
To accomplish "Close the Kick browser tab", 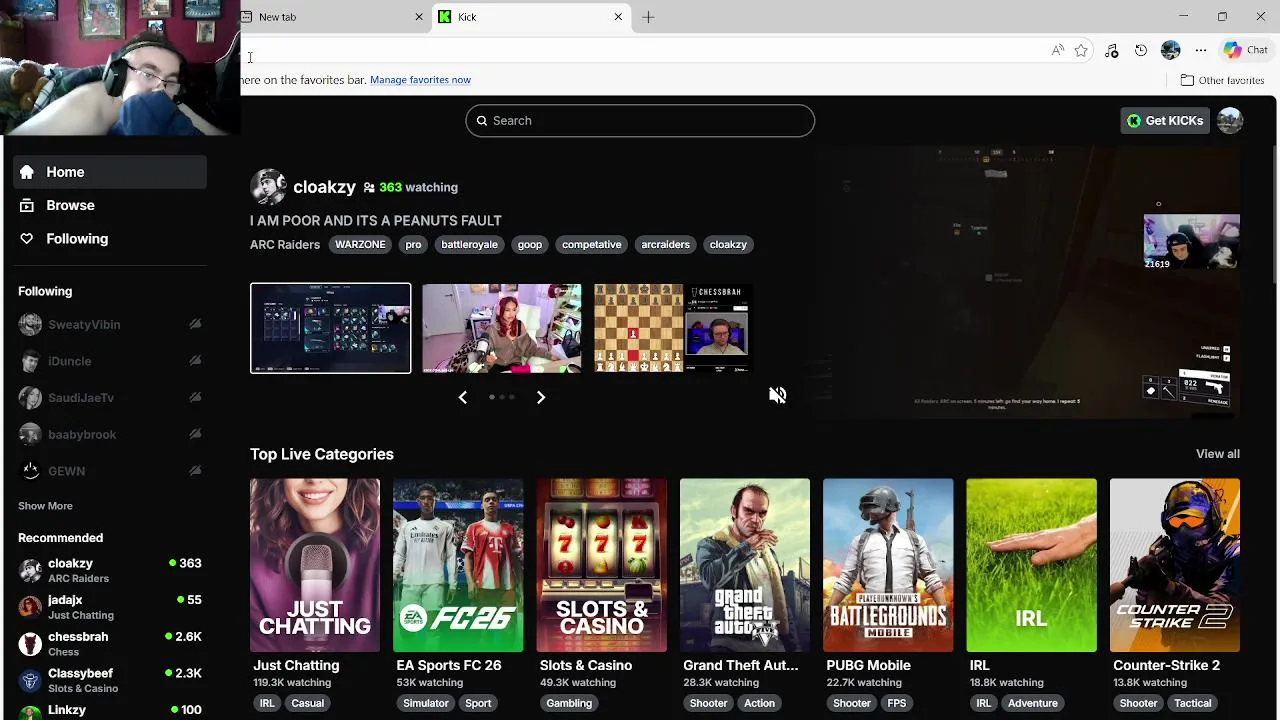I will click(x=618, y=17).
